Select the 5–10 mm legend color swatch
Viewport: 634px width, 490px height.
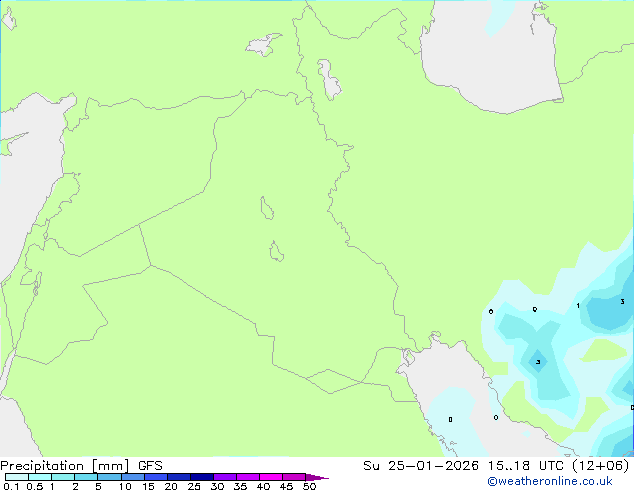110,477
